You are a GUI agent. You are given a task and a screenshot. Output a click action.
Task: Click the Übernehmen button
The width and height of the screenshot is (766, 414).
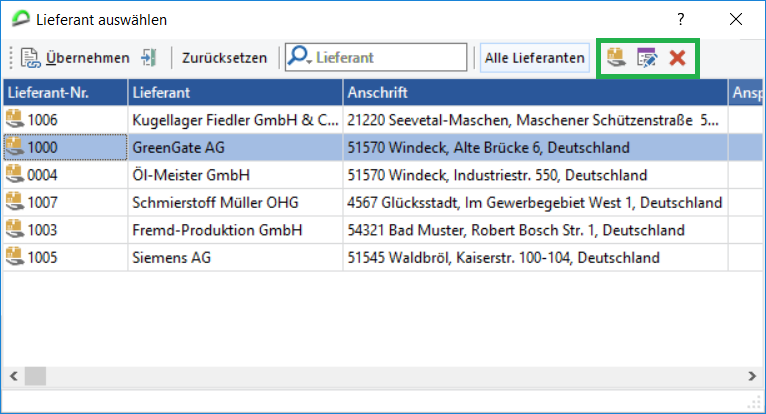tap(75, 58)
